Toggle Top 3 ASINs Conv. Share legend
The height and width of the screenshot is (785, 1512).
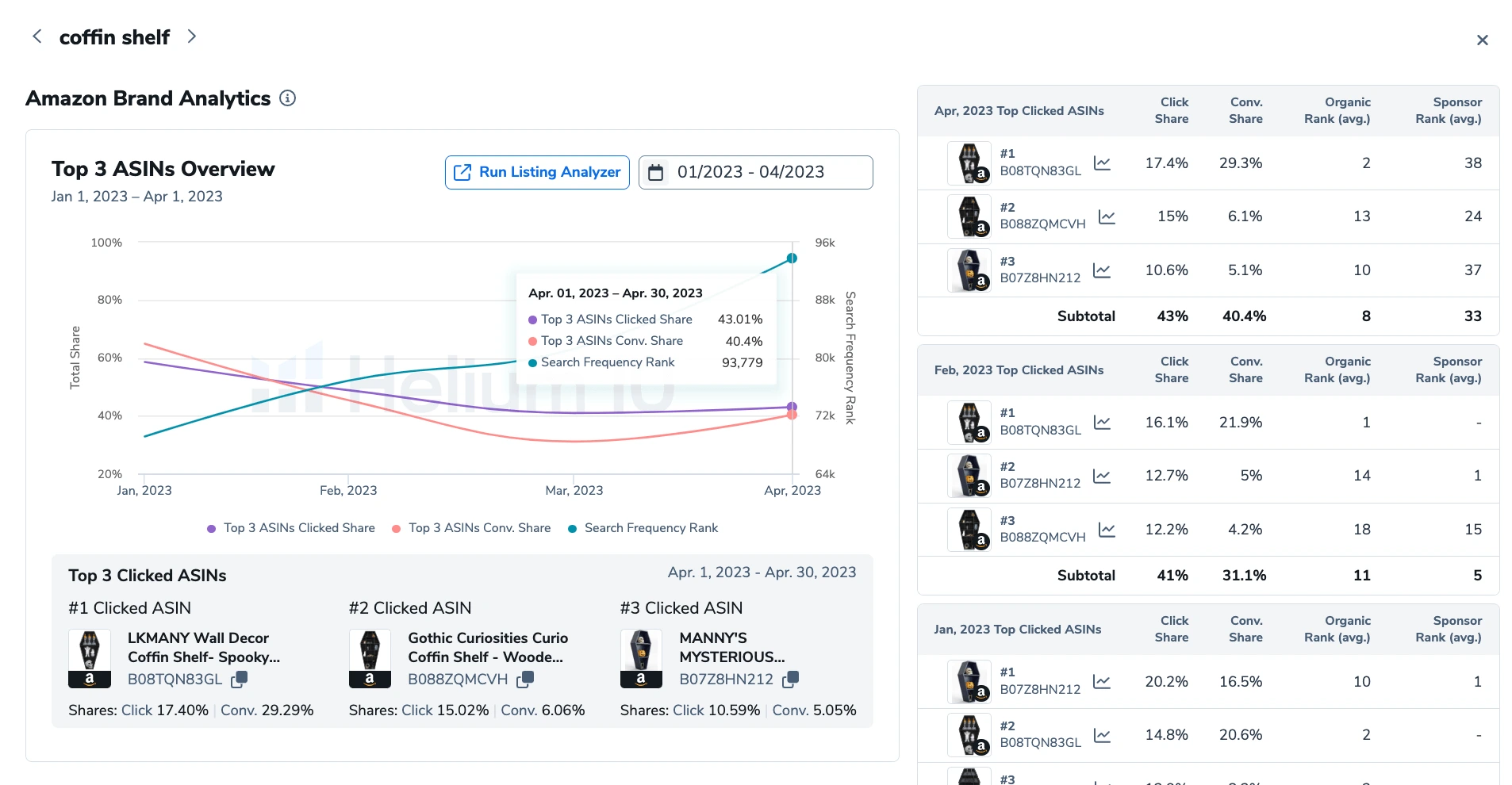pyautogui.click(x=472, y=528)
